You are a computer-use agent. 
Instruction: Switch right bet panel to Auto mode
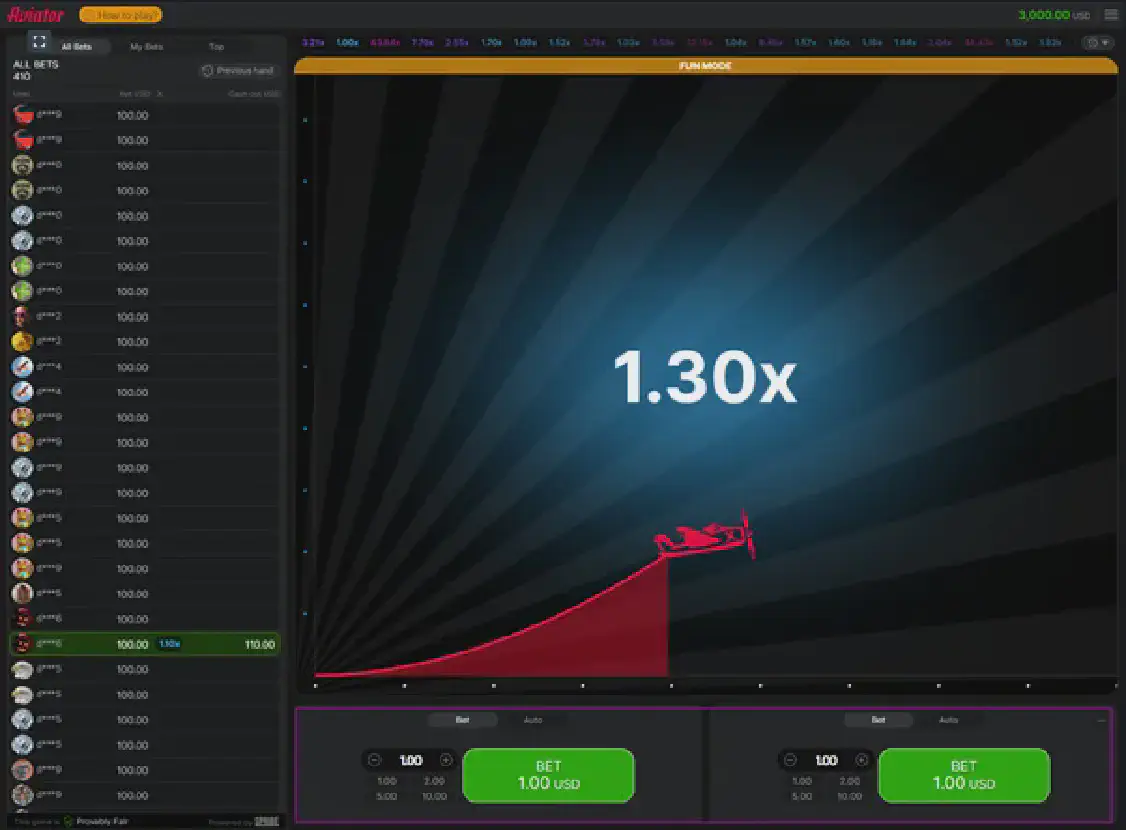click(948, 720)
